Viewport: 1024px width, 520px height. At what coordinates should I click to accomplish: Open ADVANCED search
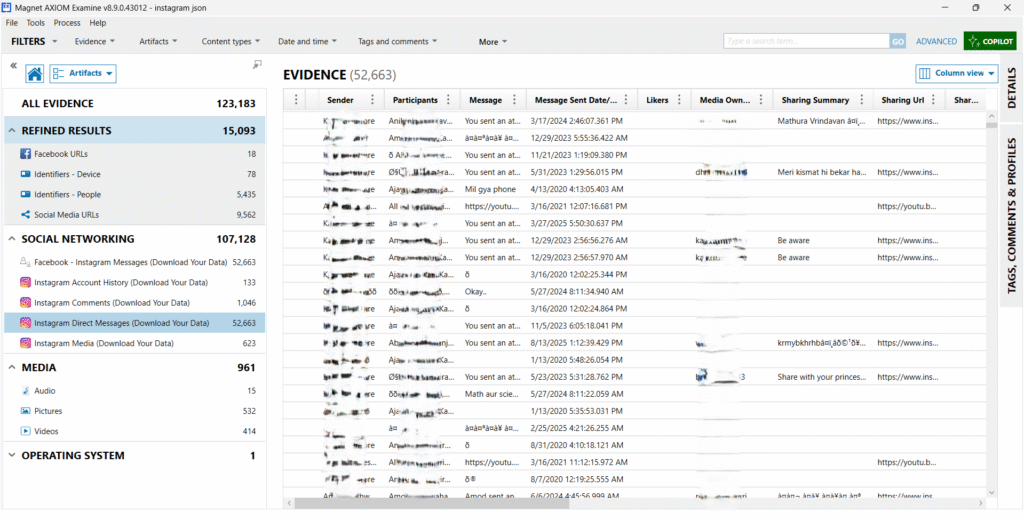coord(936,41)
